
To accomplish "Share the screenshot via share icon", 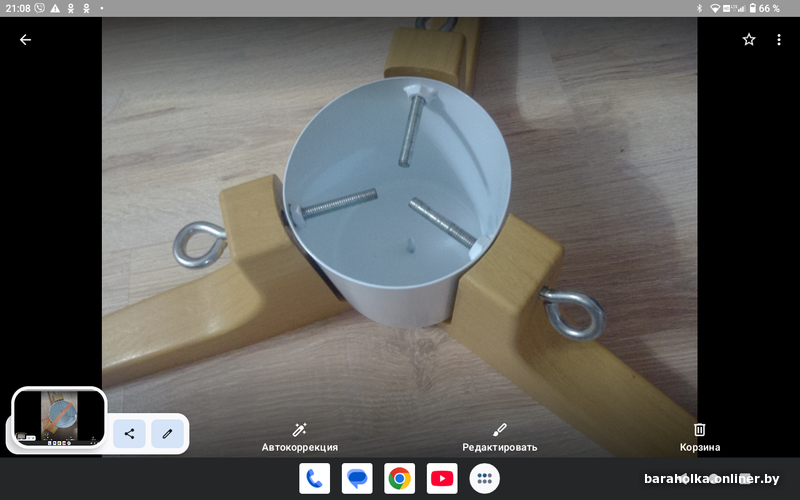I will [x=129, y=434].
